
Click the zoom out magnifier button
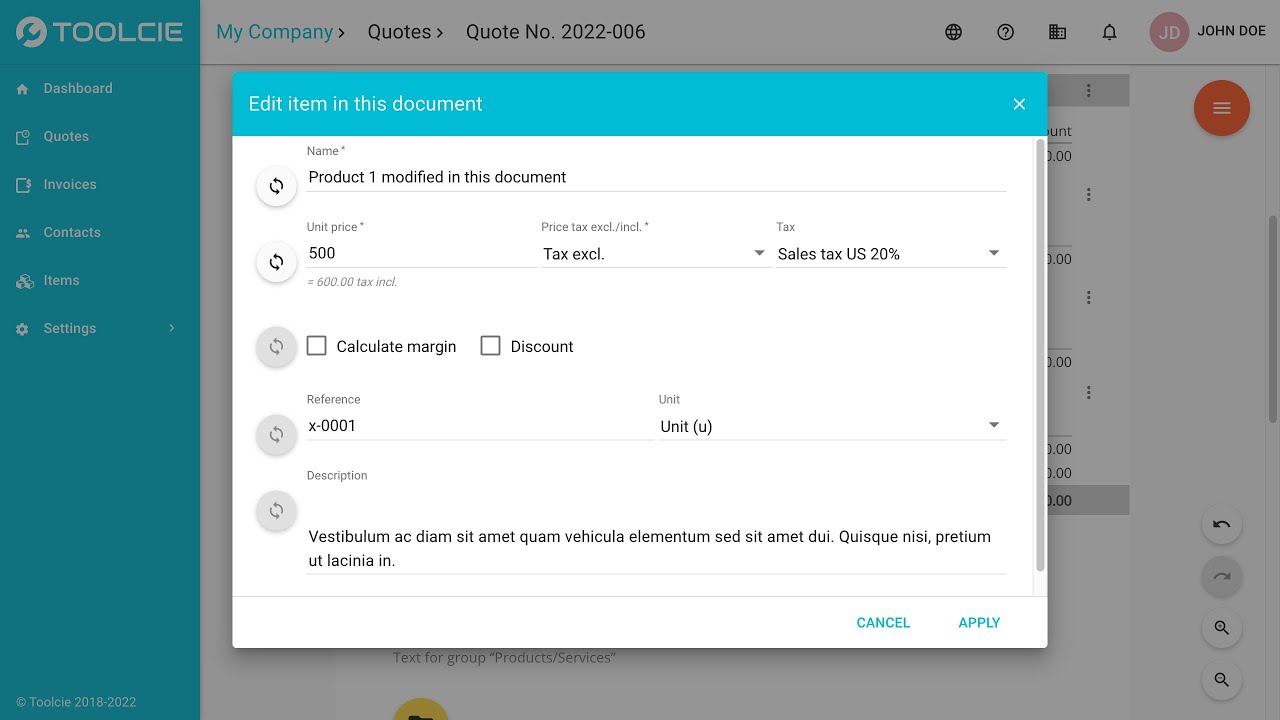tap(1222, 680)
